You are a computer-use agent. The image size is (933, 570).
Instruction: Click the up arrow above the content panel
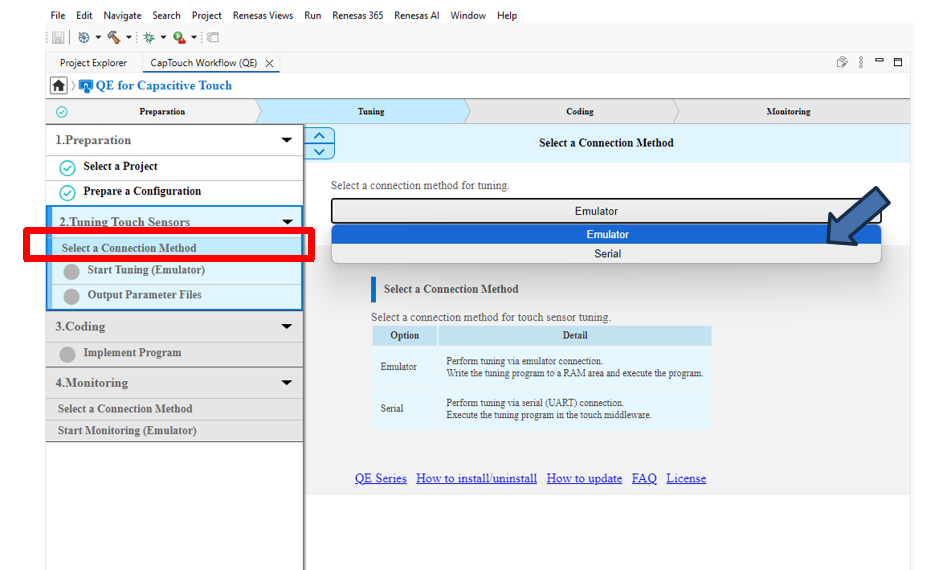coord(318,136)
